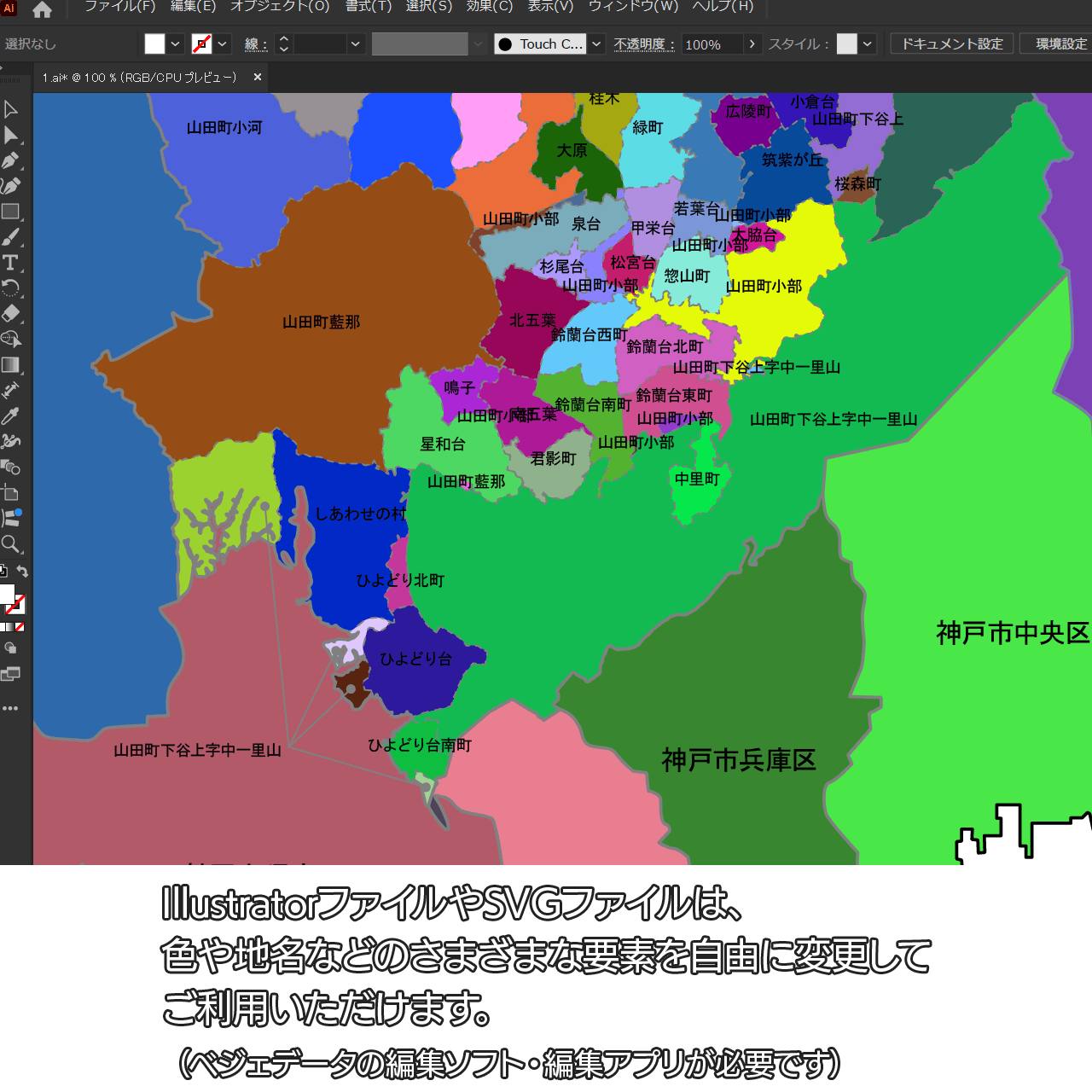Screen dimensions: 1092x1092
Task: Click the Home icon
Action: [42, 10]
